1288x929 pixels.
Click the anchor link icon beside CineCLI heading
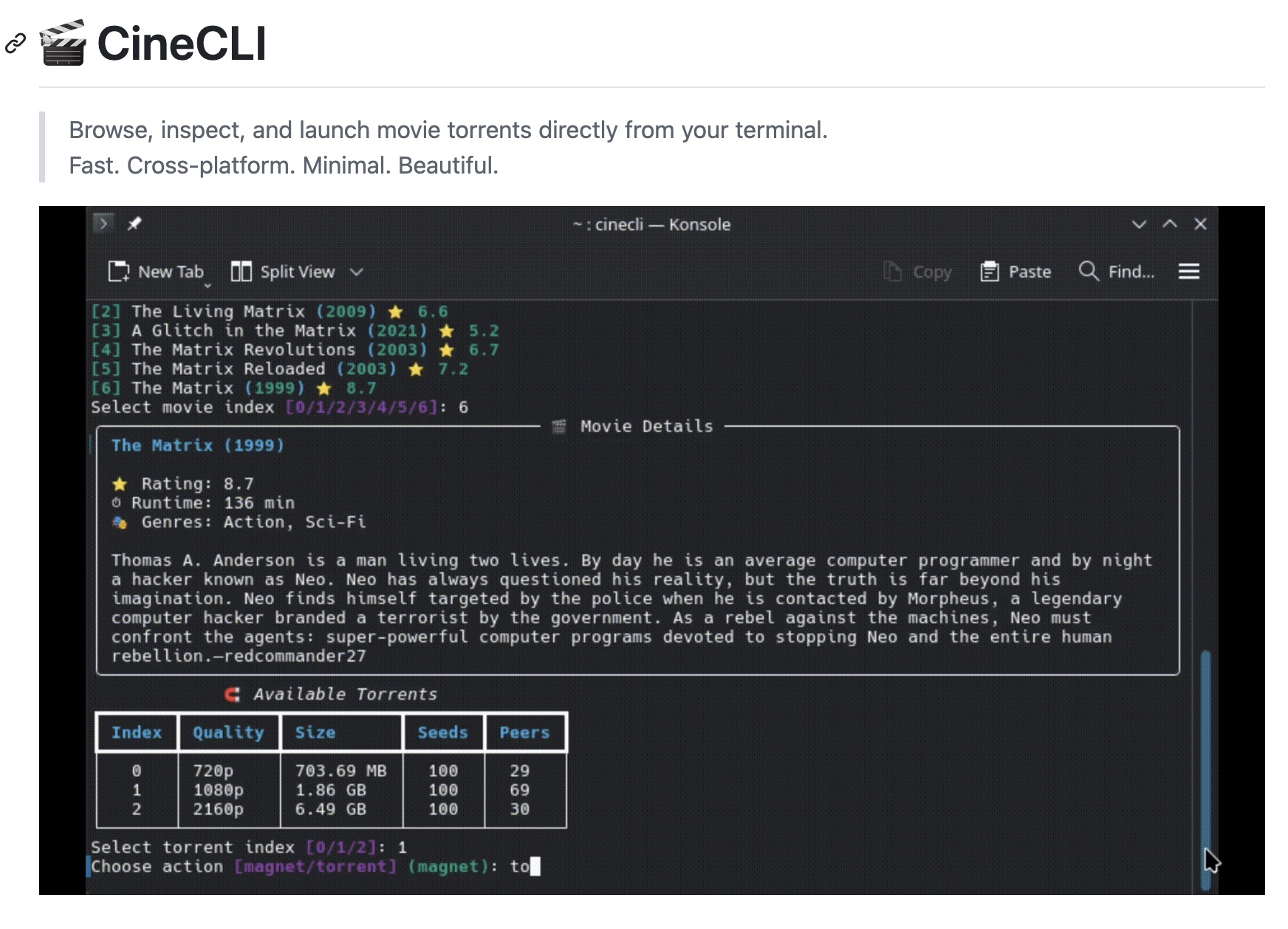pos(16,44)
